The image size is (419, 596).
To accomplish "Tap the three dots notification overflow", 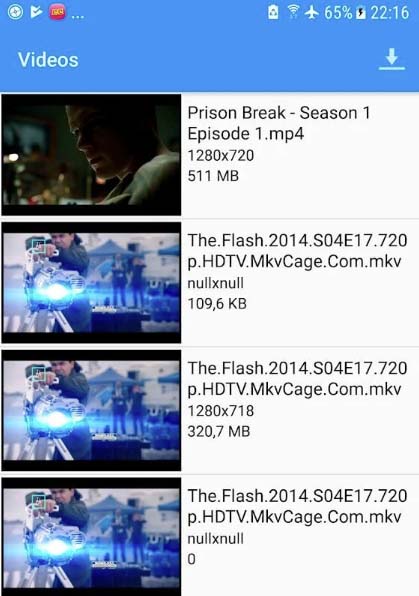I will [78, 17].
